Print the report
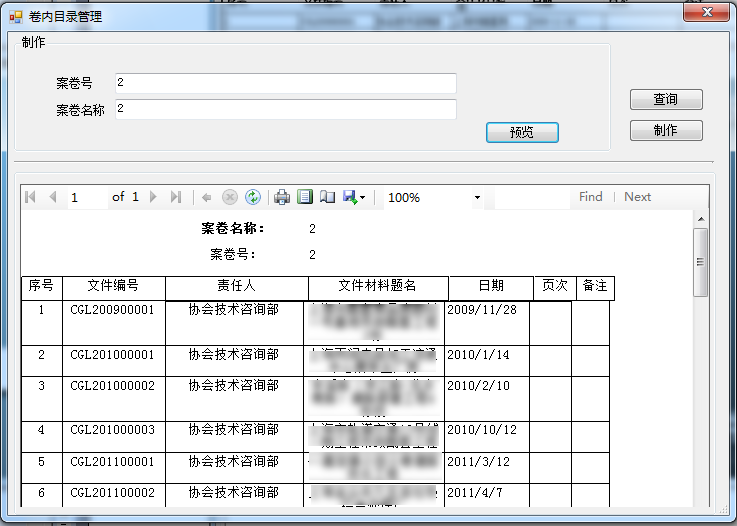Image resolution: width=737 pixels, height=526 pixels. 282,197
